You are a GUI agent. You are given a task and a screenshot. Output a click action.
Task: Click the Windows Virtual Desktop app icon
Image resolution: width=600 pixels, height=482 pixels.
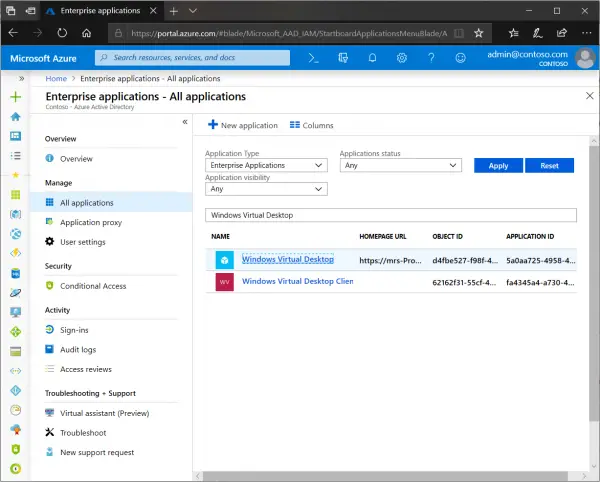click(225, 260)
